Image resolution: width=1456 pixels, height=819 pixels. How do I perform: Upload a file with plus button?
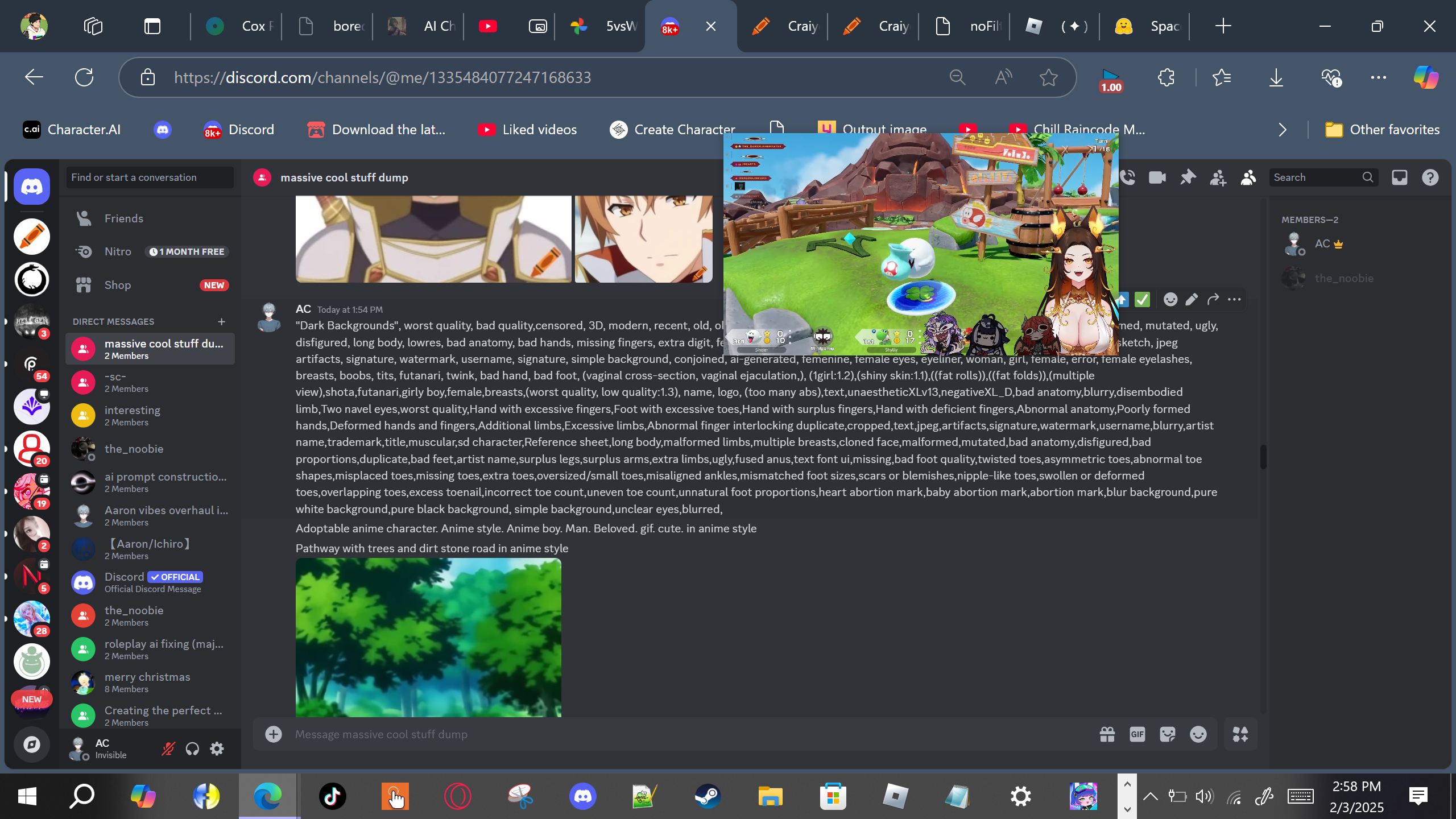click(x=274, y=734)
